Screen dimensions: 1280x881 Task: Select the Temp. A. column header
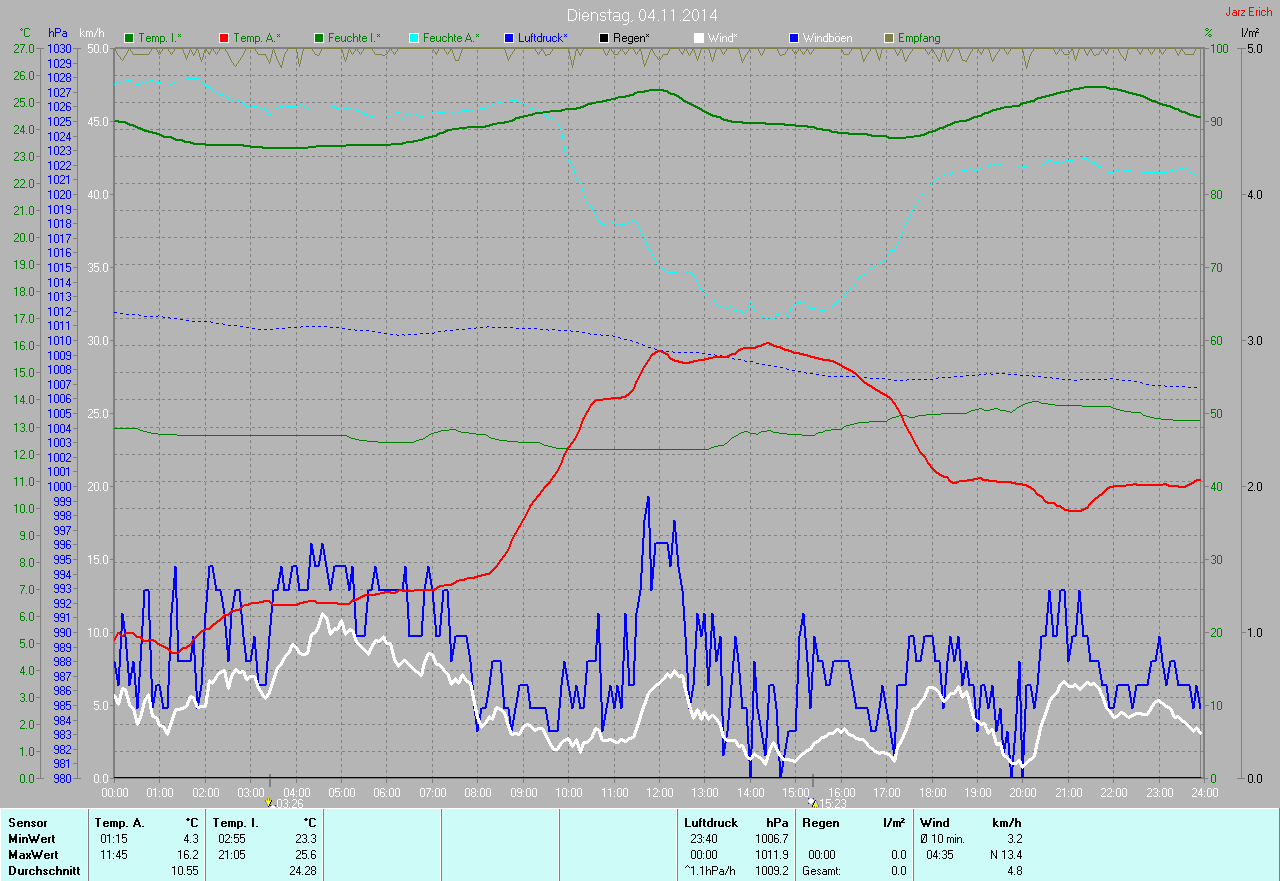click(119, 823)
